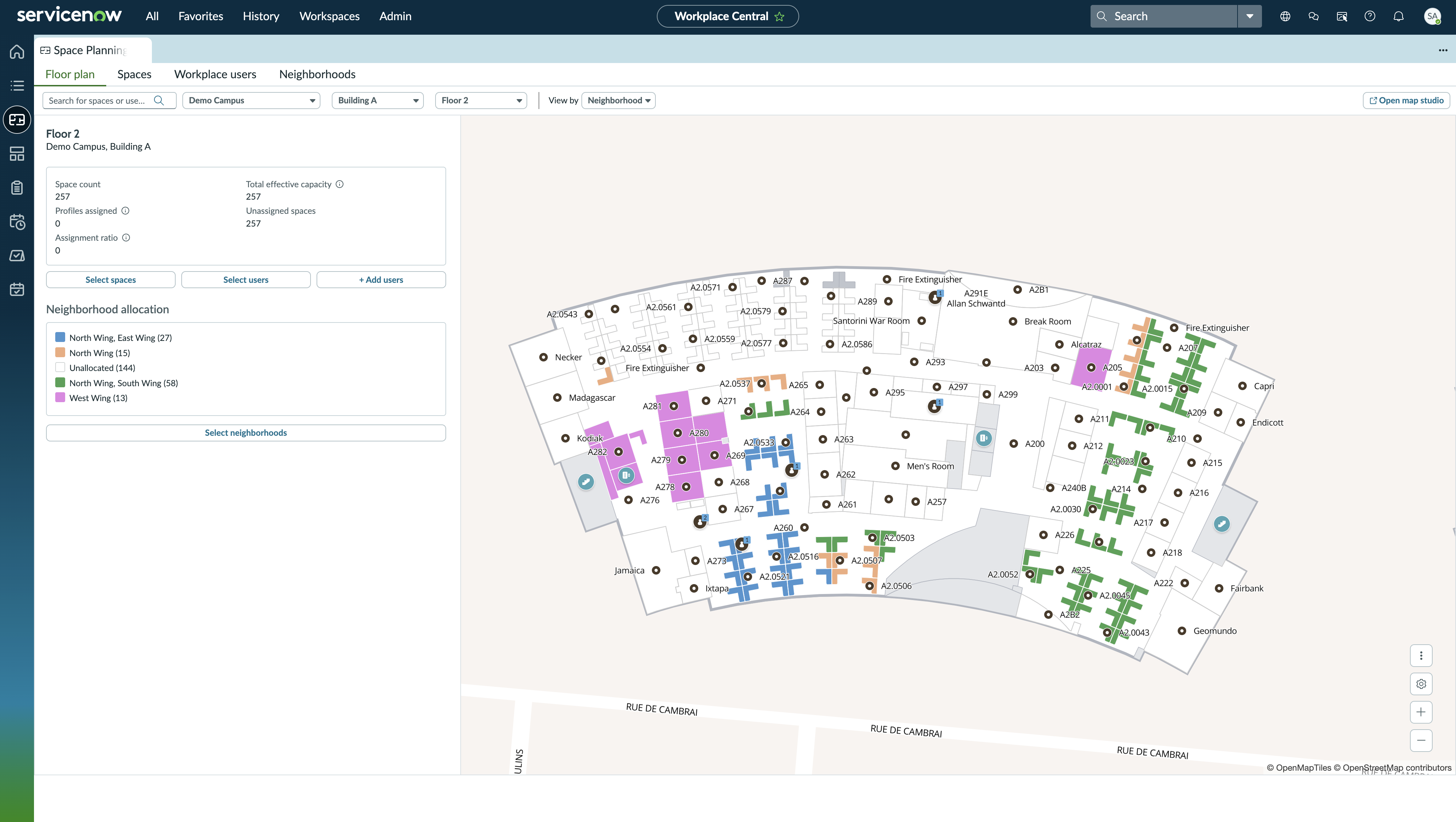Image resolution: width=1456 pixels, height=822 pixels.
Task: Open the list view sidebar icon
Action: 17,85
